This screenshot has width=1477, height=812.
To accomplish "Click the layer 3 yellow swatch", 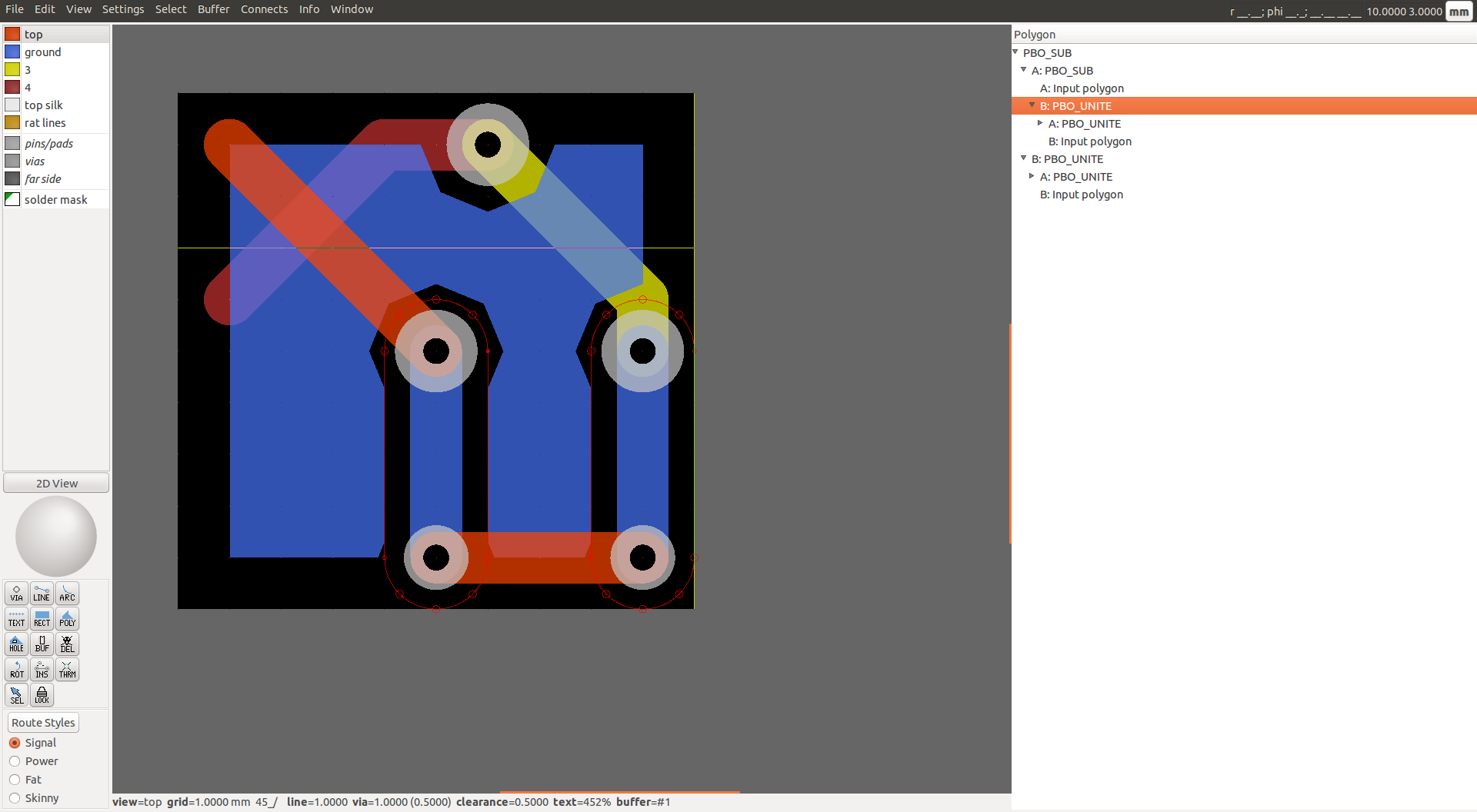I will click(12, 69).
